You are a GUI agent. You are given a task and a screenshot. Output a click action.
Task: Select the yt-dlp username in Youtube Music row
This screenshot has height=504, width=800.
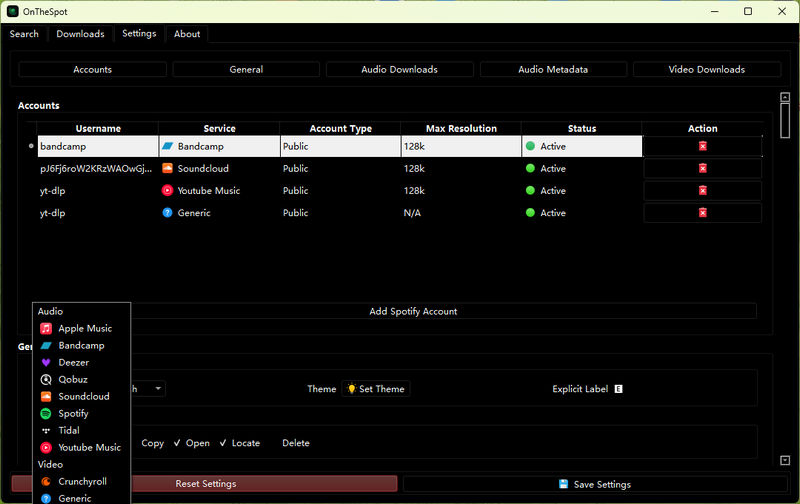click(x=98, y=191)
